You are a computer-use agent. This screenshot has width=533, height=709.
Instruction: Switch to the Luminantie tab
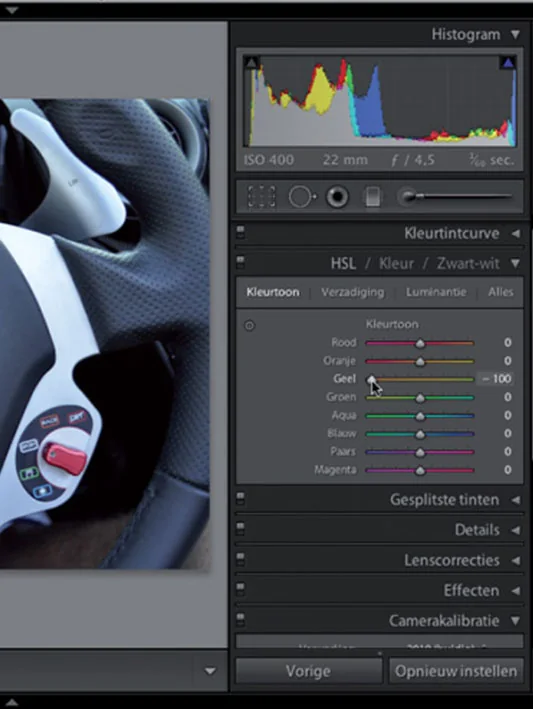pyautogui.click(x=436, y=292)
